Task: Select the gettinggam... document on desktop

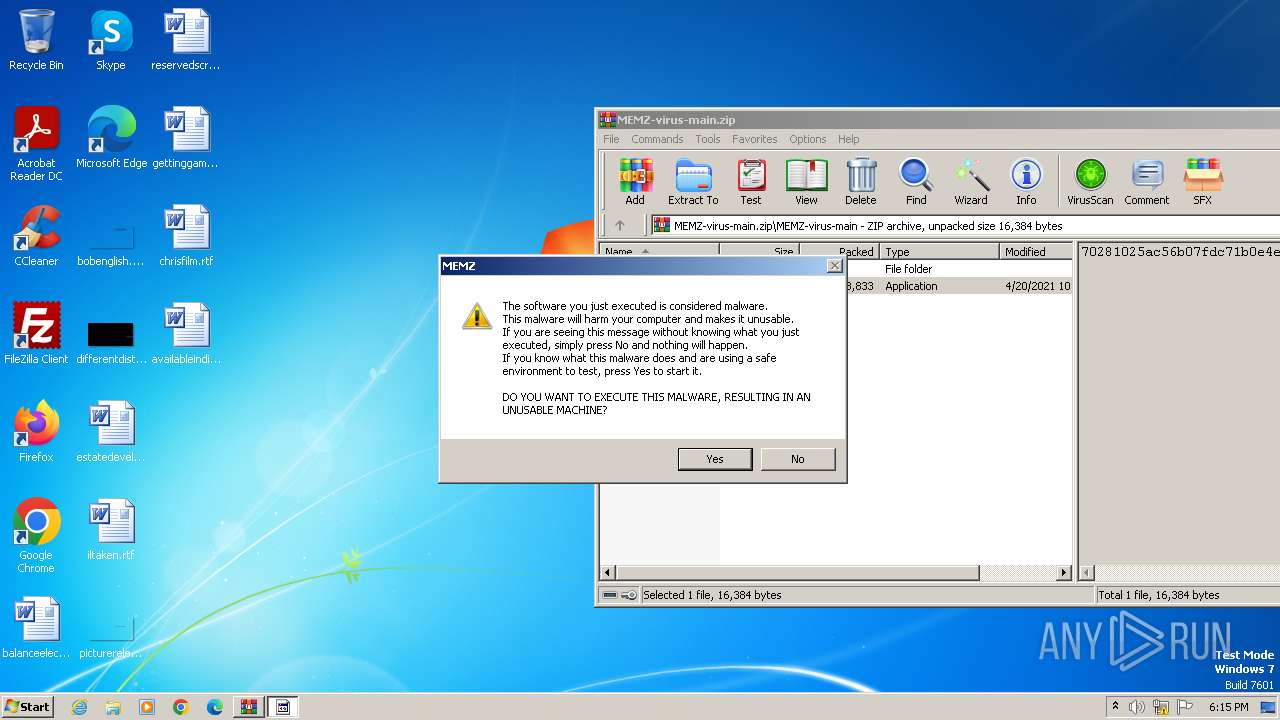Action: tap(186, 138)
